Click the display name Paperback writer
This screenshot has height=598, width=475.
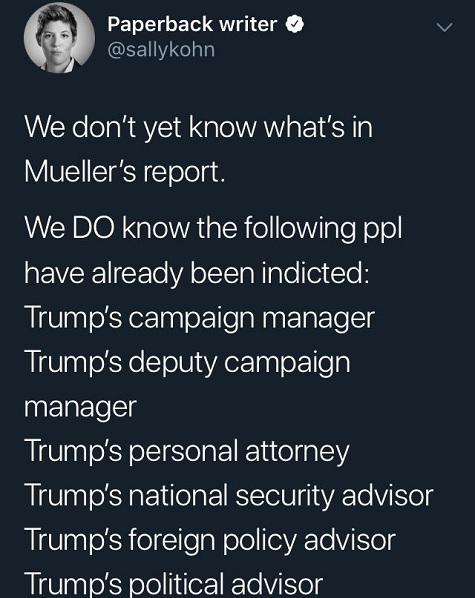[192, 25]
